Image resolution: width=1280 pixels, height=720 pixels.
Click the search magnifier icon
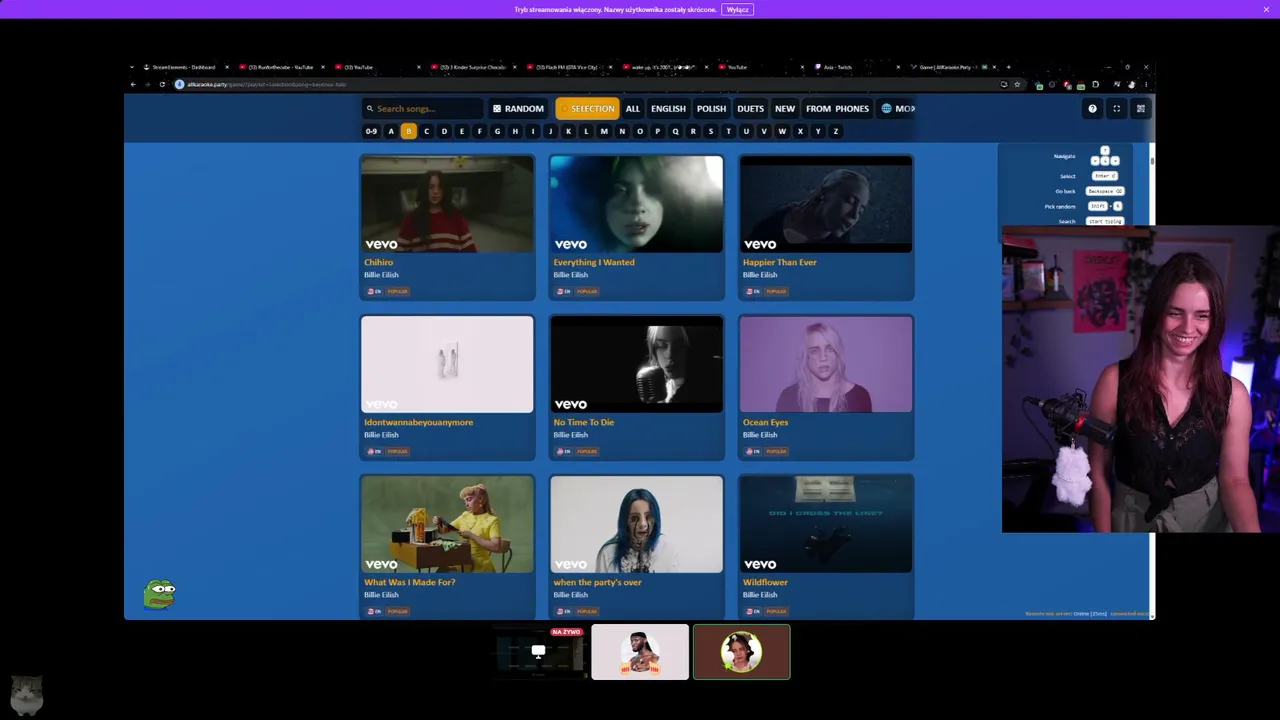[x=370, y=109]
